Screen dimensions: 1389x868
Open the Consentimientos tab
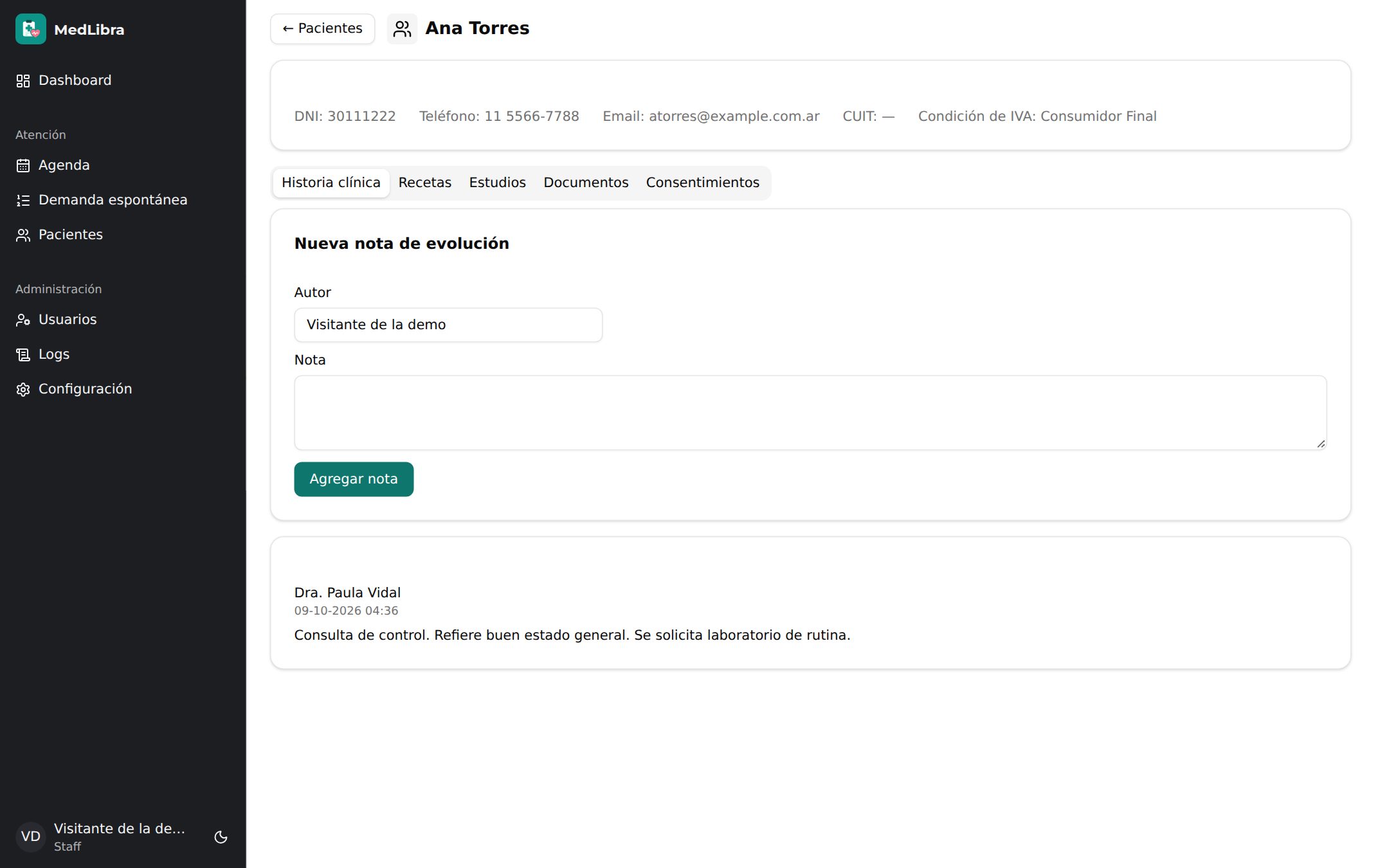pos(702,183)
